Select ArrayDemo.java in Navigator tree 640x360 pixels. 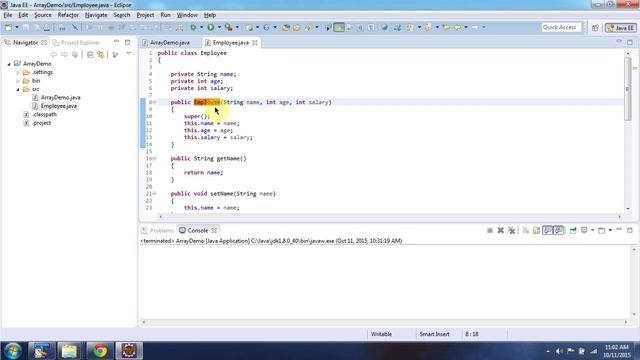[x=60, y=98]
